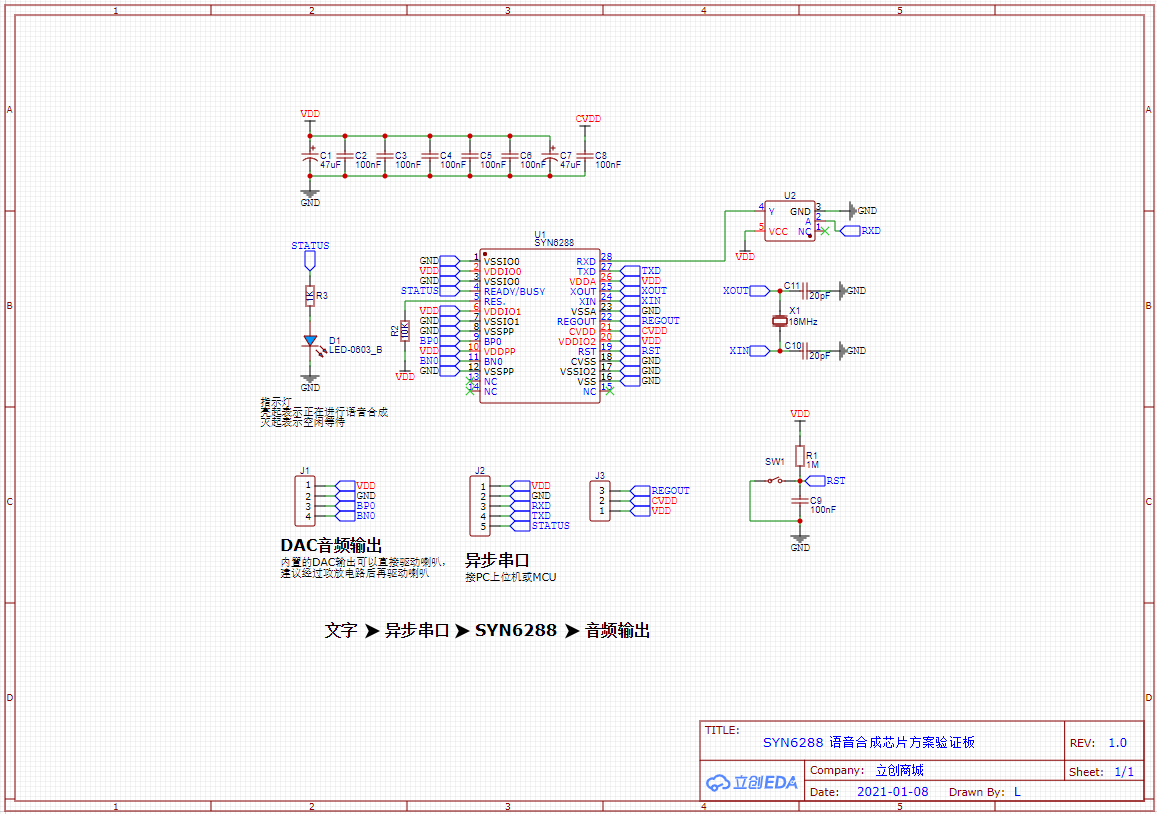Screen dimensions: 1157x814
Task: Select the C11 20pF capacitor symbol
Action: [805, 291]
